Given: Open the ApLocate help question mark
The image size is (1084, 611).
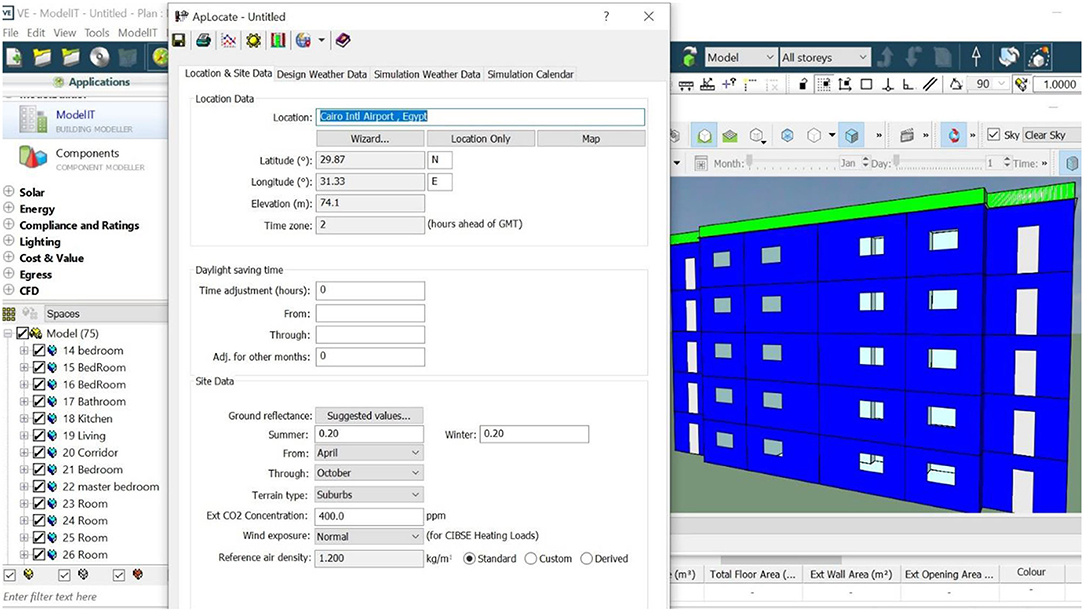Looking at the screenshot, I should [606, 16].
